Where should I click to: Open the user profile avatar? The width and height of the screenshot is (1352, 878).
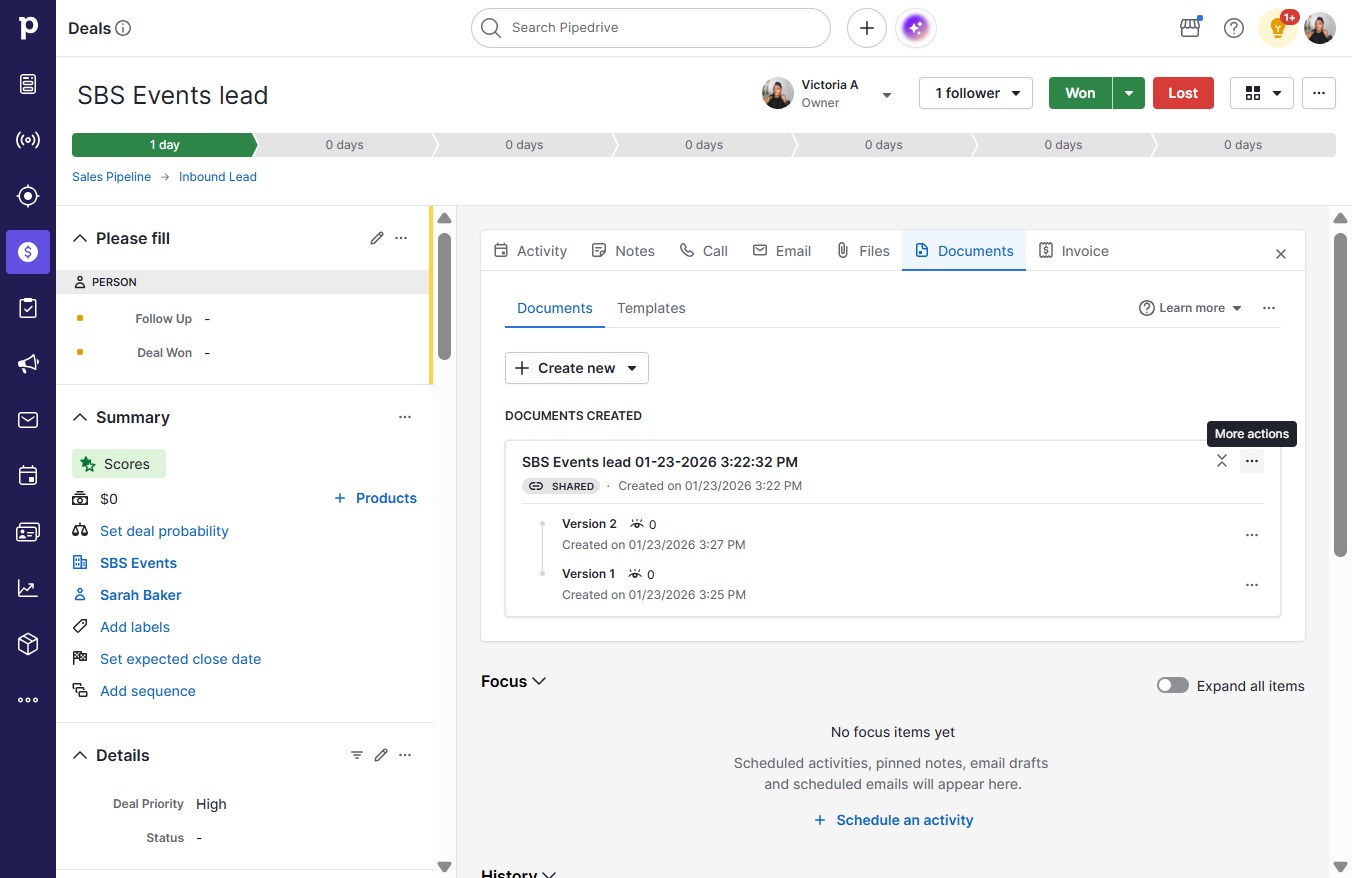click(1320, 28)
